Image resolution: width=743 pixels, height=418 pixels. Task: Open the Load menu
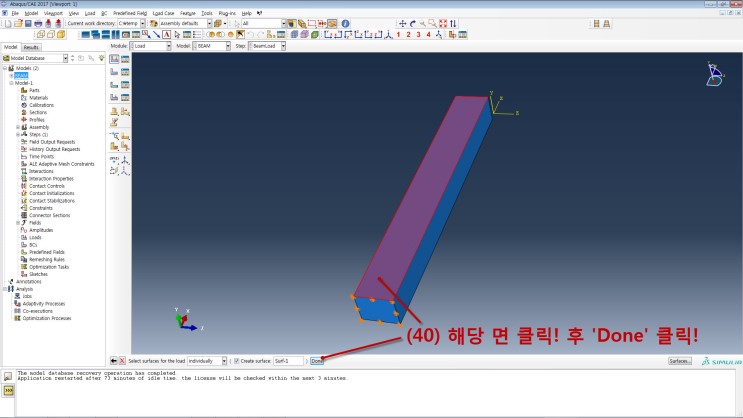click(x=90, y=13)
